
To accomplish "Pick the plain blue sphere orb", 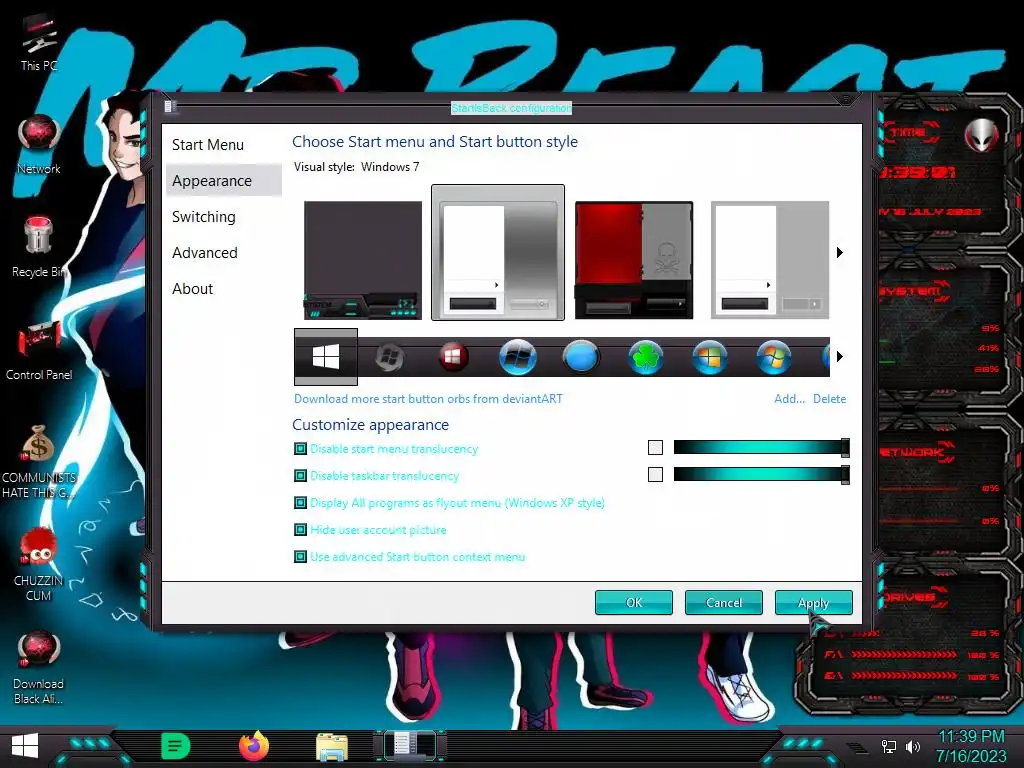I will (x=581, y=357).
